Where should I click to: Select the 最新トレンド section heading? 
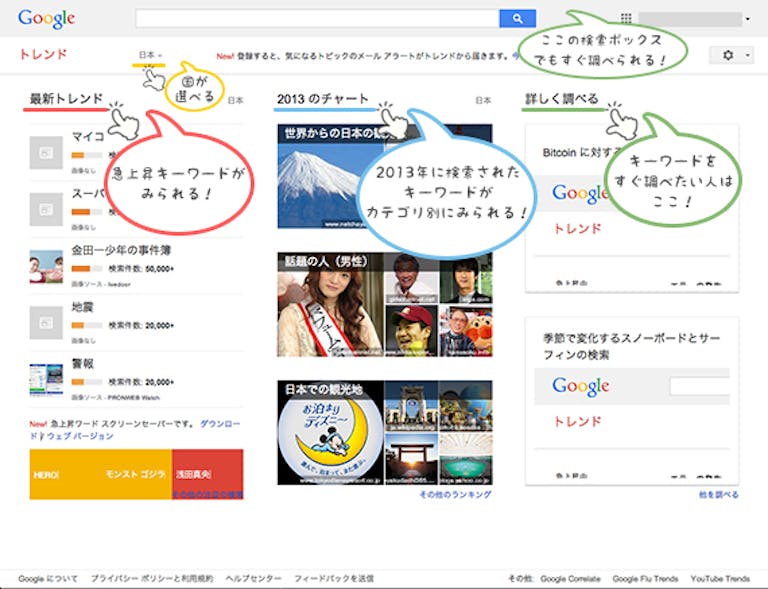coord(66,99)
